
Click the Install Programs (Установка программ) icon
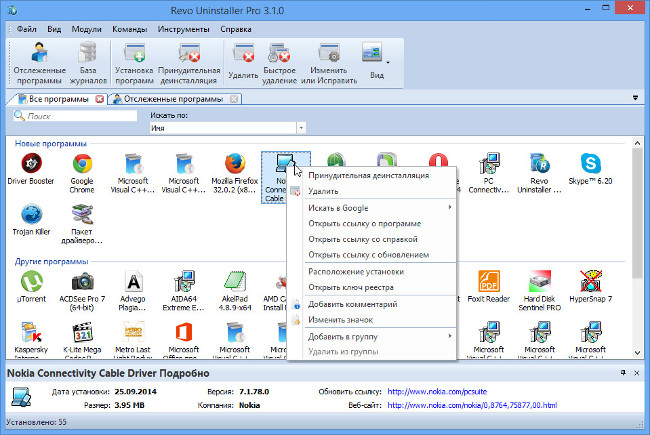134,63
